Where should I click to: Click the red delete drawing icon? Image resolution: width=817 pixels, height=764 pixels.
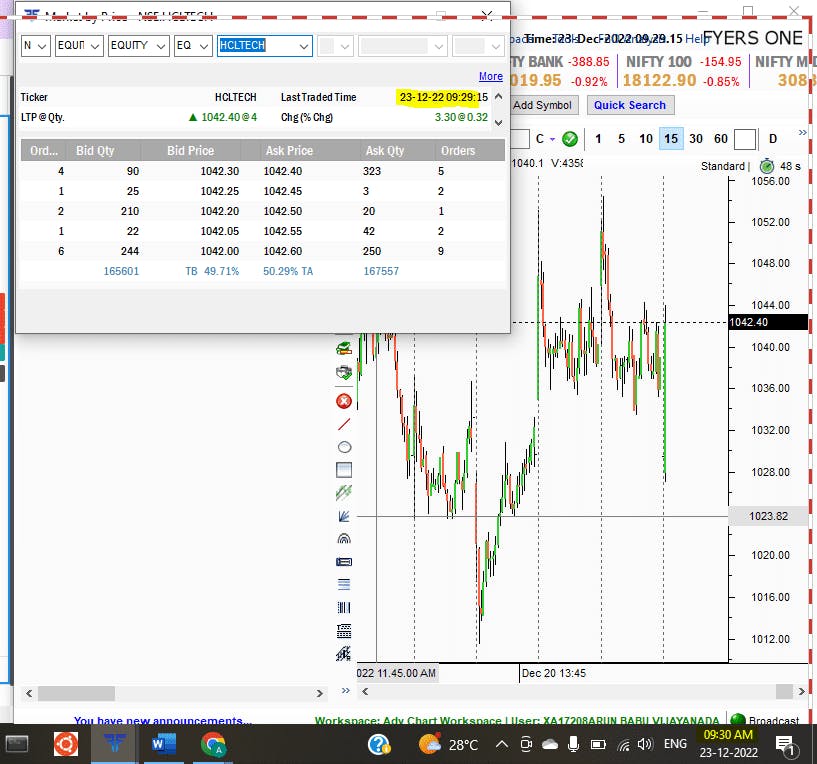pos(344,401)
